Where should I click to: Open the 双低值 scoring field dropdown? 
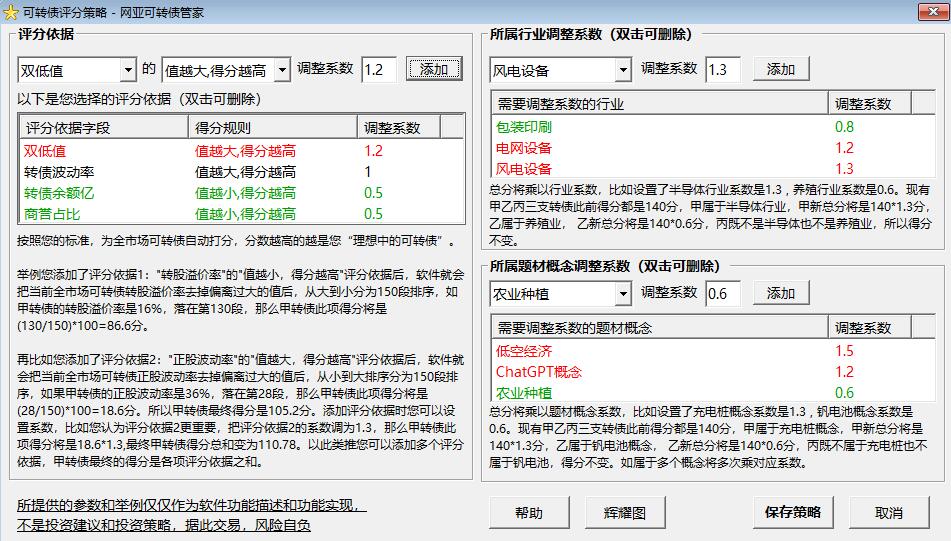click(127, 70)
